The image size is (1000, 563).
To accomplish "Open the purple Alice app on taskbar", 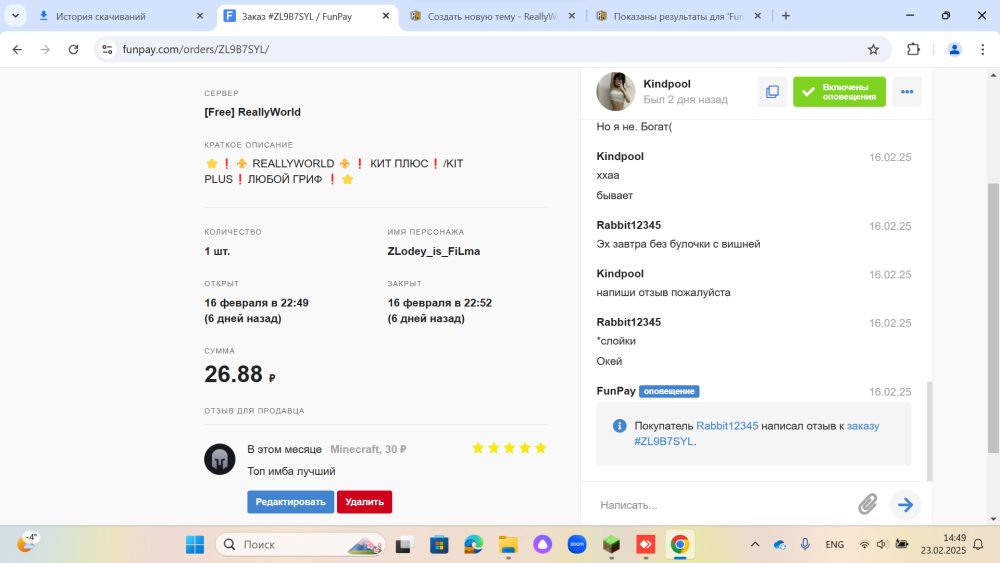I will coord(543,545).
